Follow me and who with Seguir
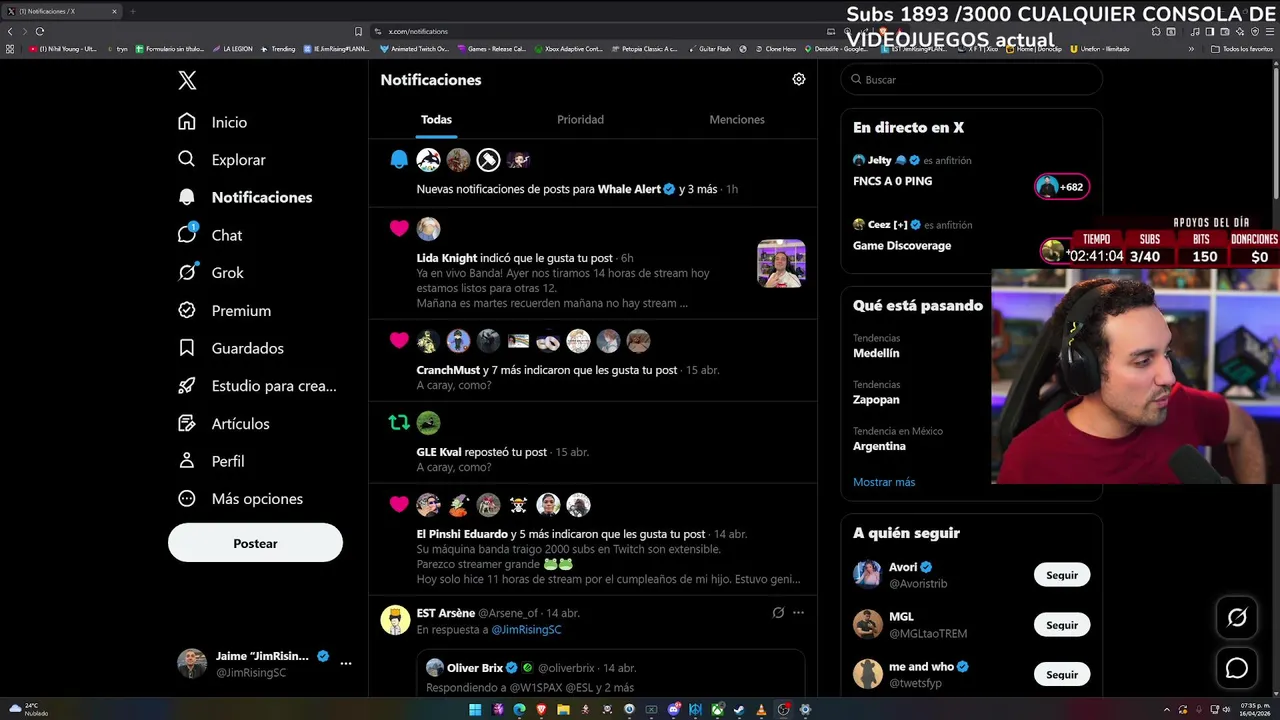This screenshot has height=720, width=1280. coord(1062,675)
